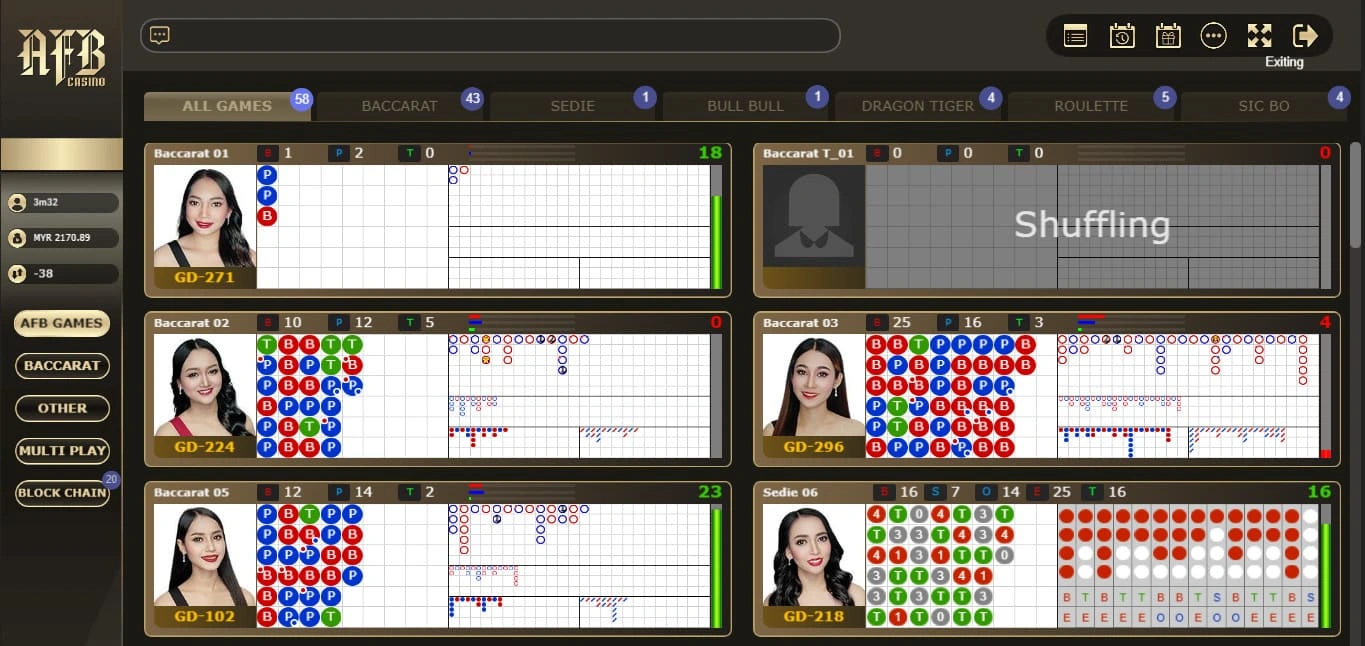Toggle fullscreen with the expand arrows icon
1365x646 pixels.
tap(1259, 36)
